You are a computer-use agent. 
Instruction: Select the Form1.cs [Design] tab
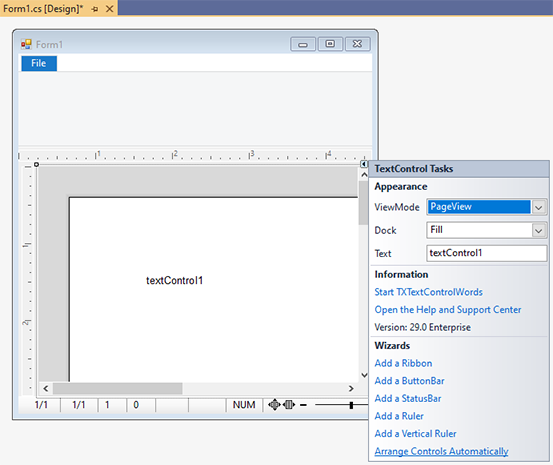pos(43,9)
